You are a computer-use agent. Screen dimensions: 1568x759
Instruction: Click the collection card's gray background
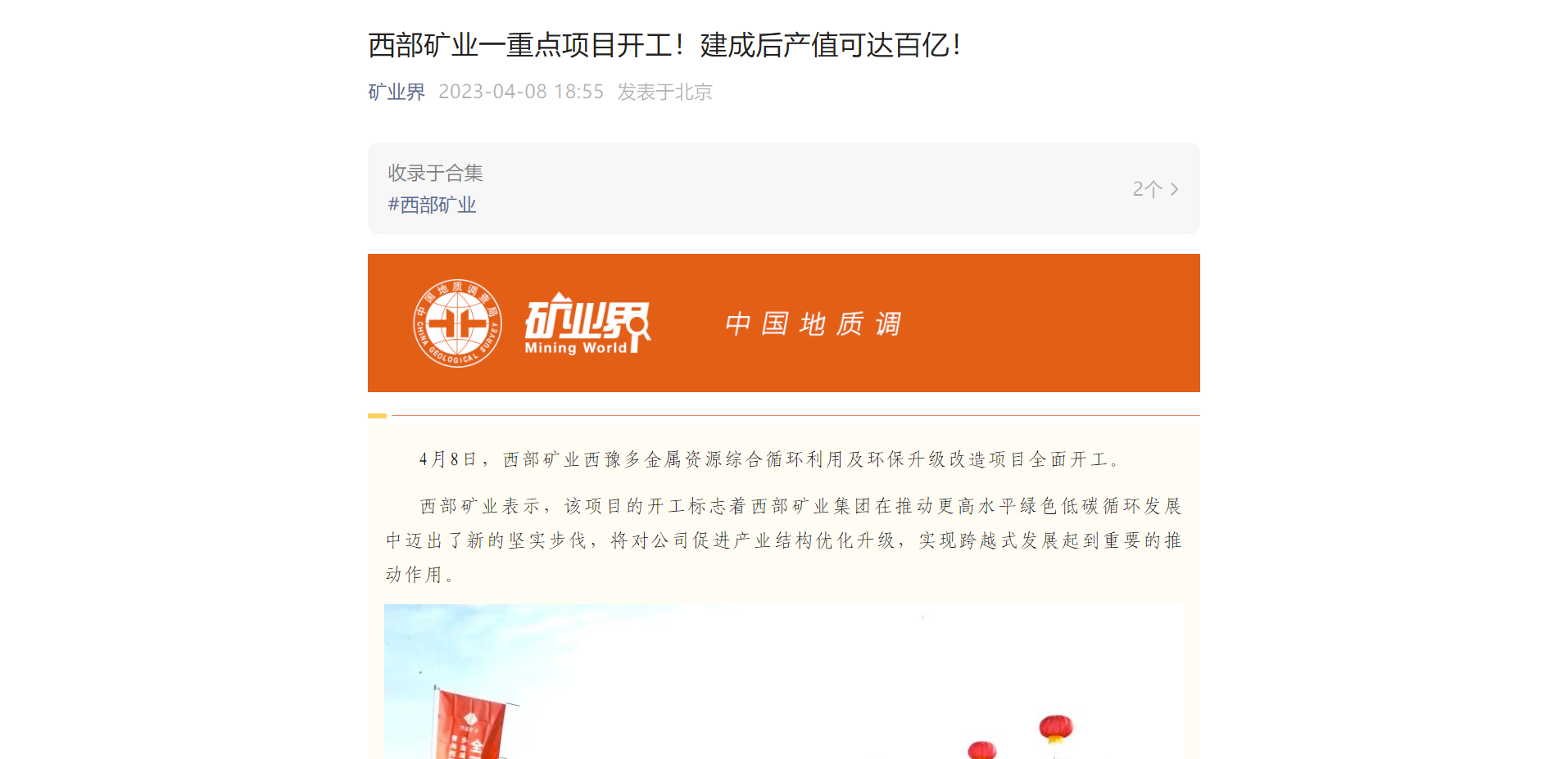tap(784, 189)
